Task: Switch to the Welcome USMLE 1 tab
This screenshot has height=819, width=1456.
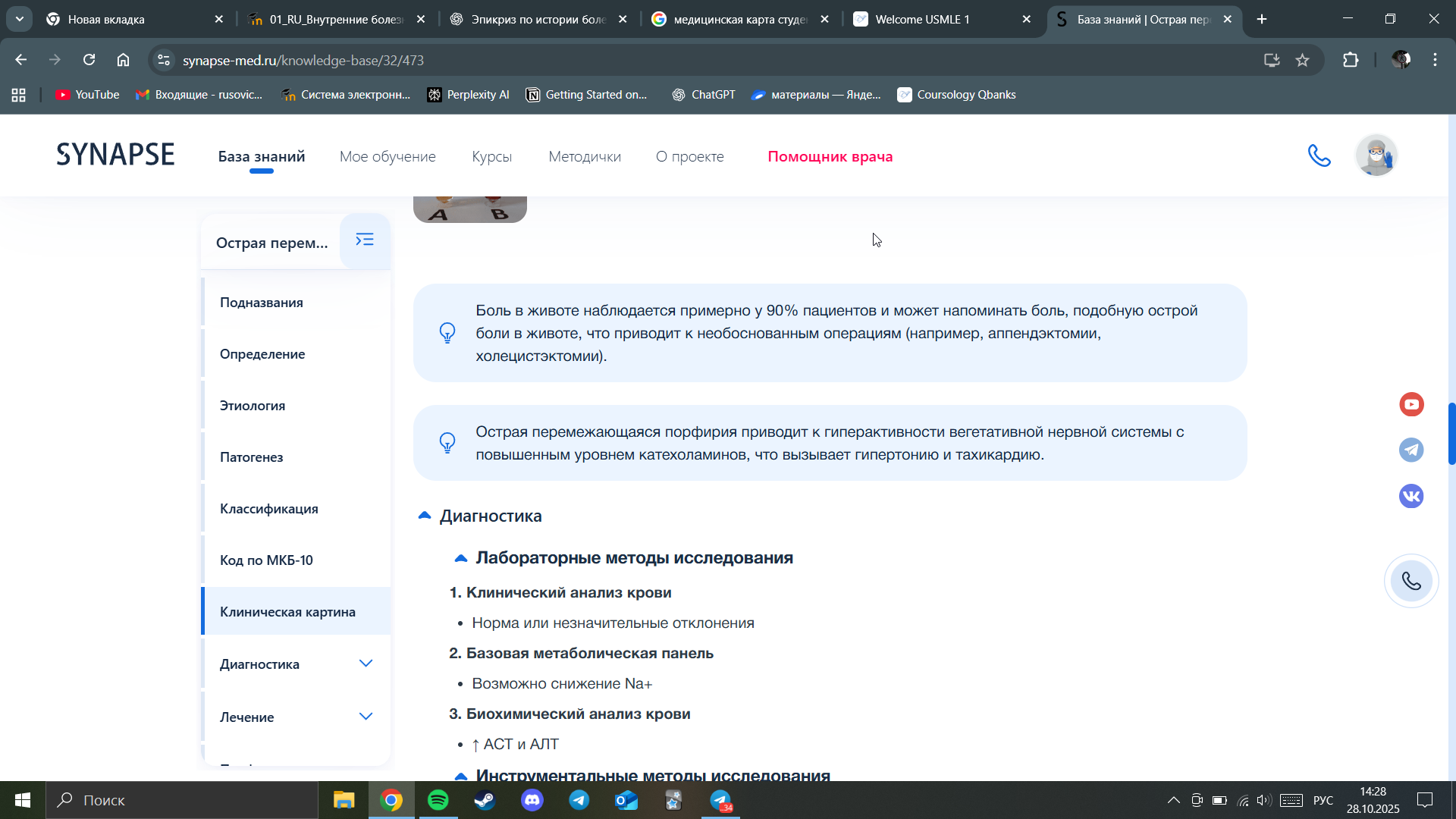Action: point(921,20)
